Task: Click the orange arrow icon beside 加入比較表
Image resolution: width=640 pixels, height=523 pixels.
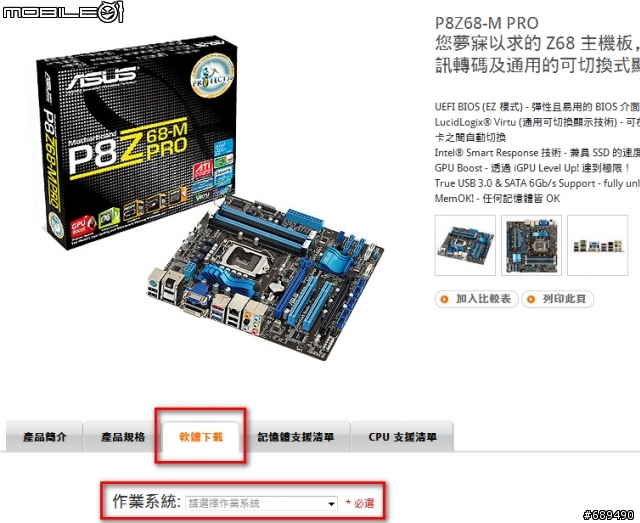Action: (444, 299)
